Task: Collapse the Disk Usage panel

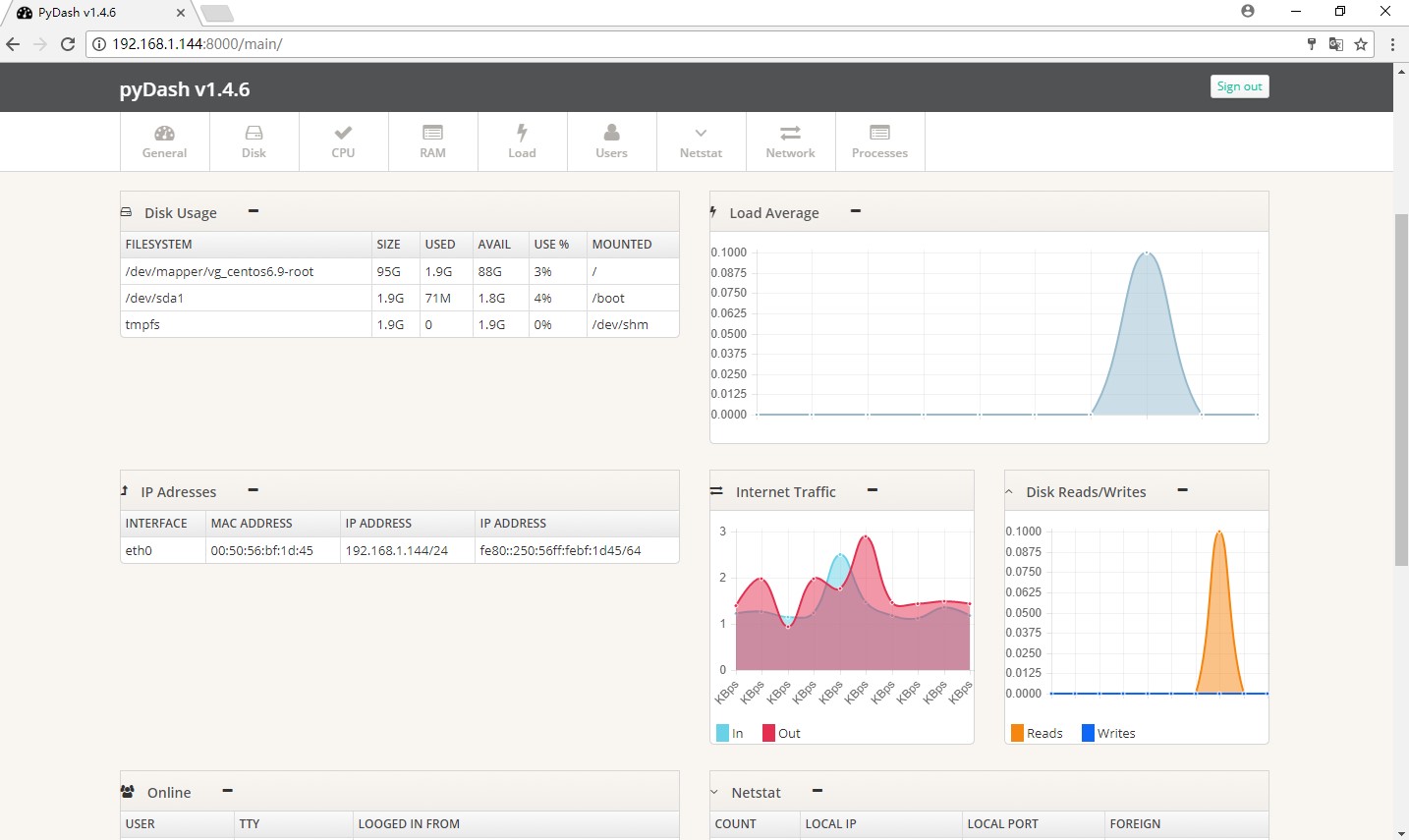Action: [x=254, y=211]
